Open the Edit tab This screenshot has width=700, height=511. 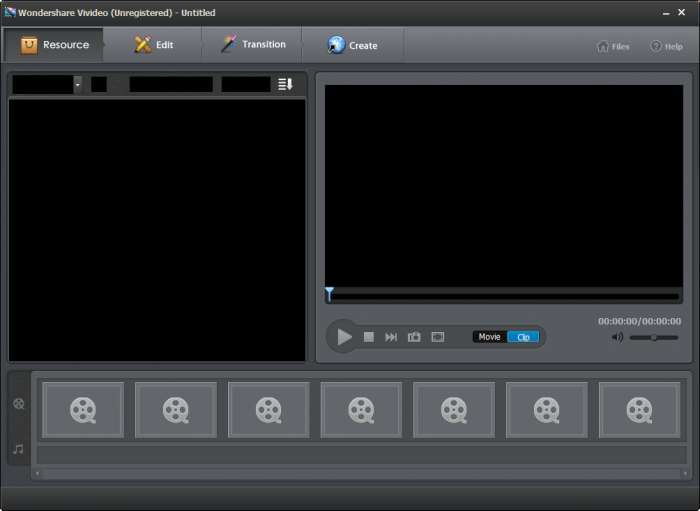(x=154, y=45)
